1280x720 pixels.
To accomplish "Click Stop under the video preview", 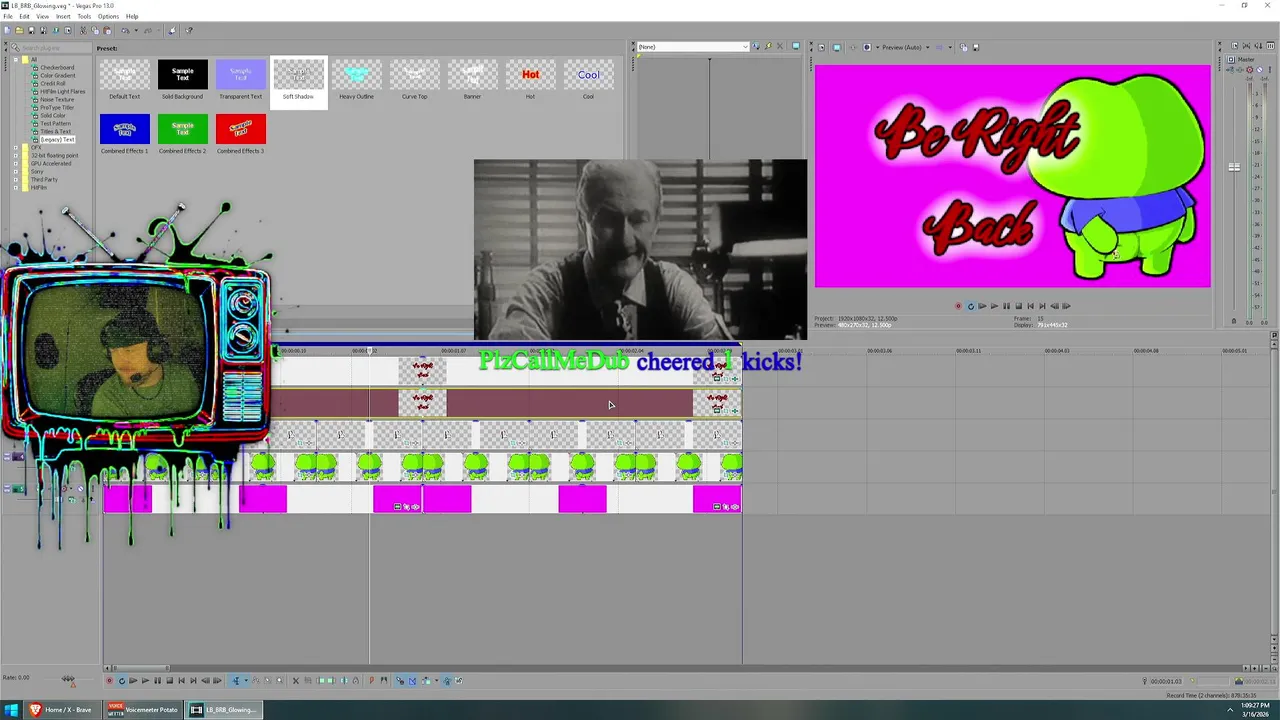I will pyautogui.click(x=1018, y=306).
